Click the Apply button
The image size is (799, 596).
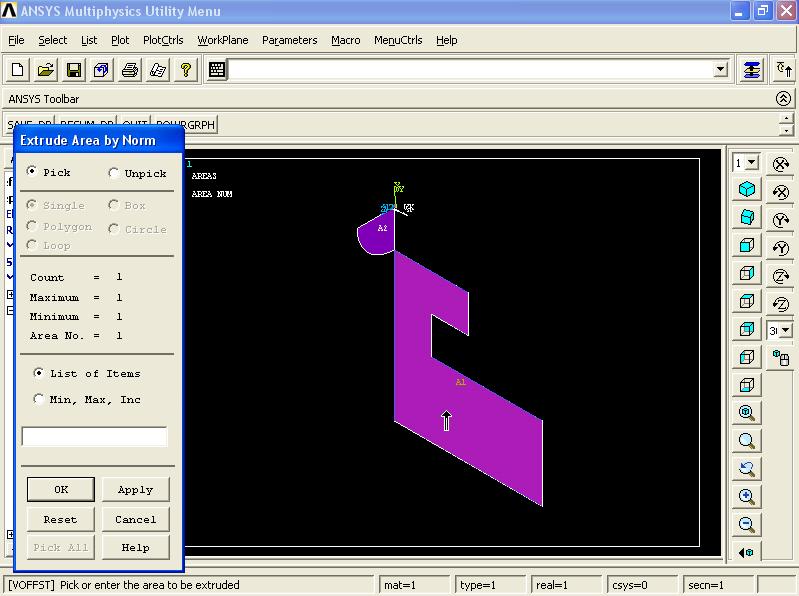point(136,490)
